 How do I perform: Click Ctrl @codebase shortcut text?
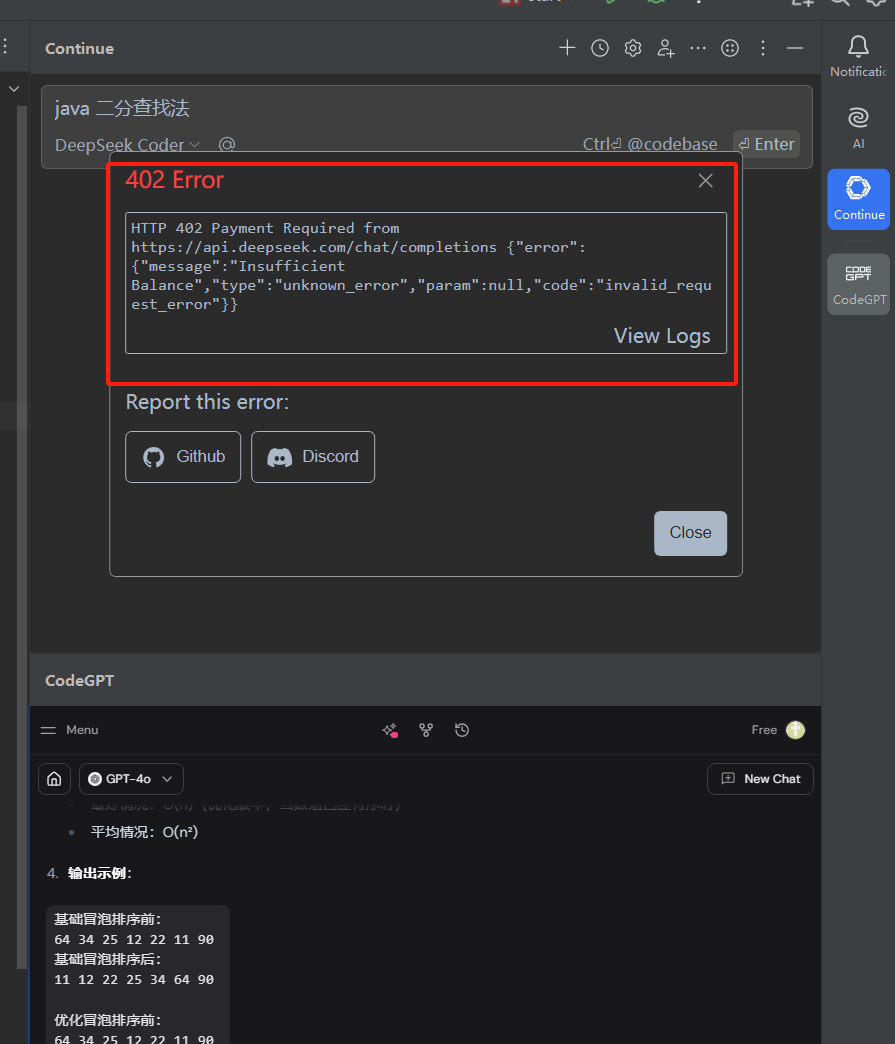click(x=650, y=144)
